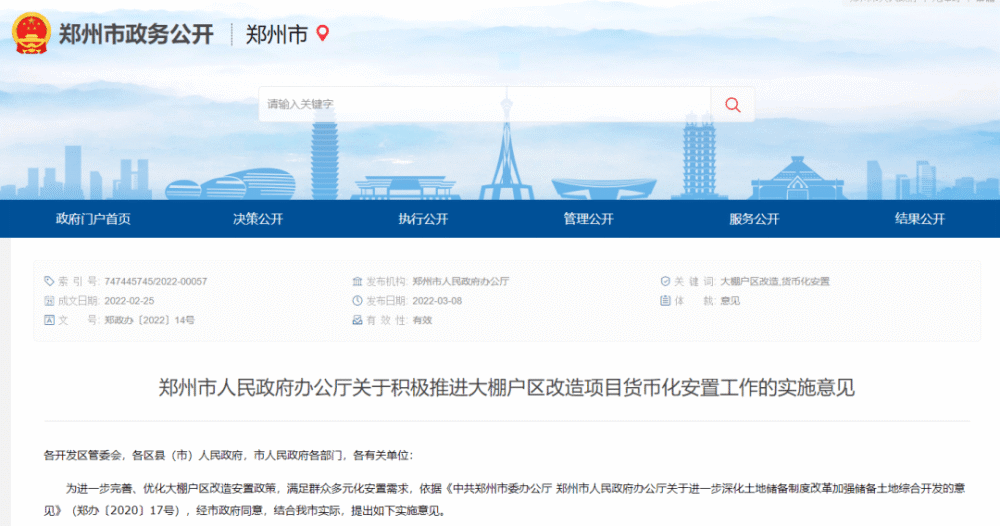Image resolution: width=1000 pixels, height=526 pixels.
Task: Click the shield icon beside 关键词
Action: coord(665,281)
